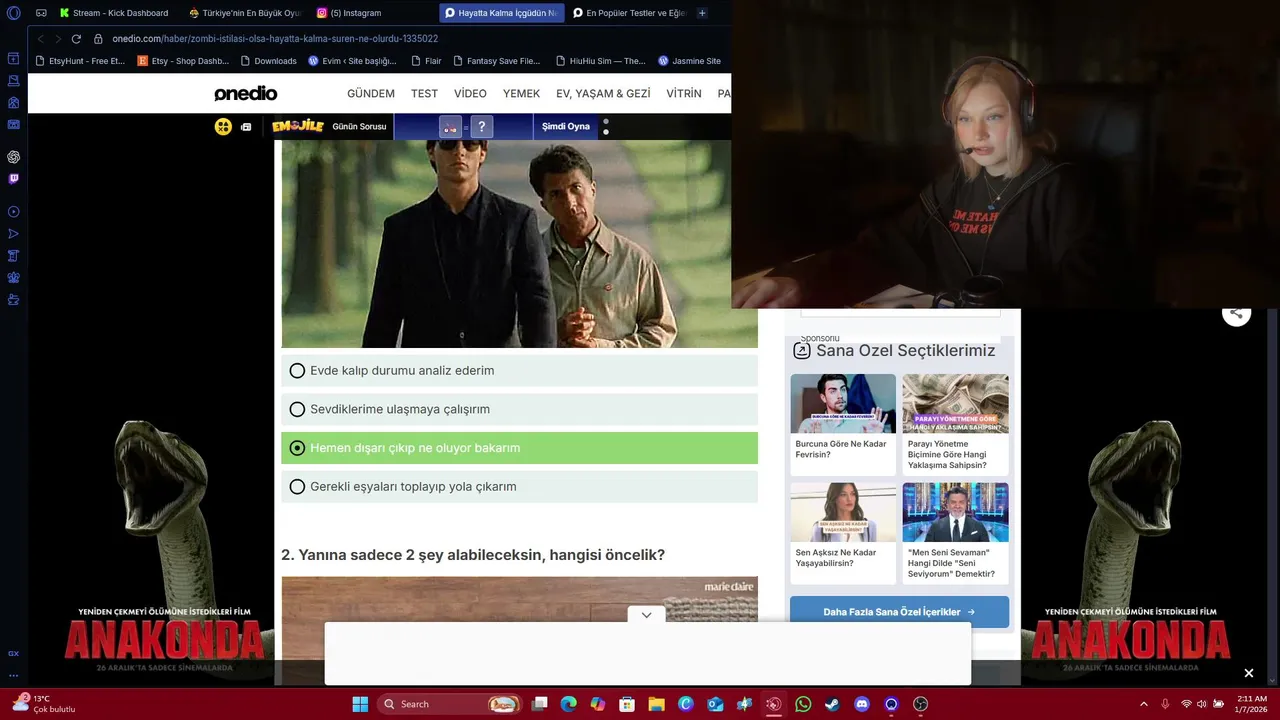The width and height of the screenshot is (1280, 720).
Task: Open VİTRİN menu on Onedio
Action: tap(684, 93)
